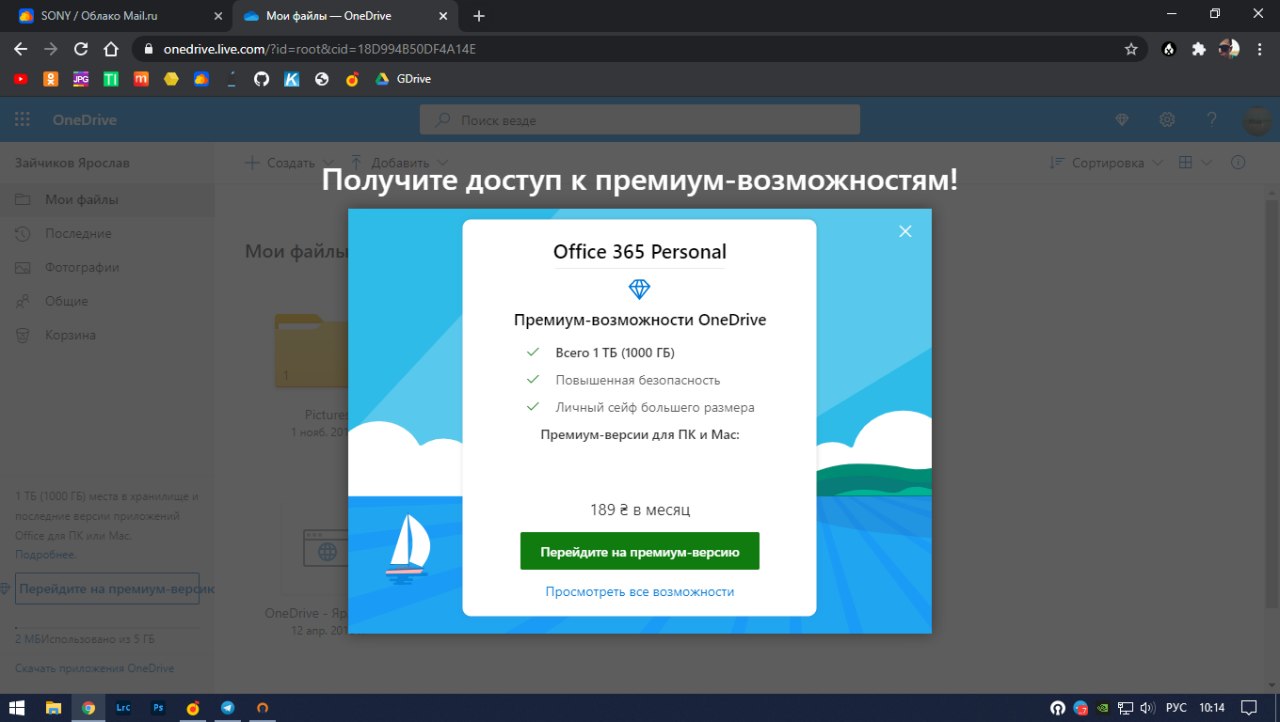This screenshot has width=1280, height=722.
Task: Click the 'Подробнее.' link in sidebar
Action: (x=46, y=555)
